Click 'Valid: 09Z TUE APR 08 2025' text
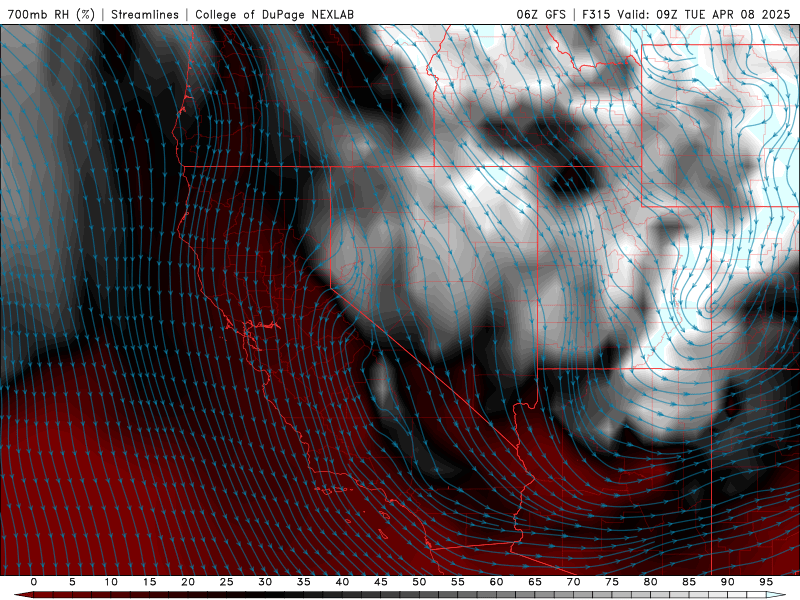This screenshot has width=800, height=600. tap(704, 14)
